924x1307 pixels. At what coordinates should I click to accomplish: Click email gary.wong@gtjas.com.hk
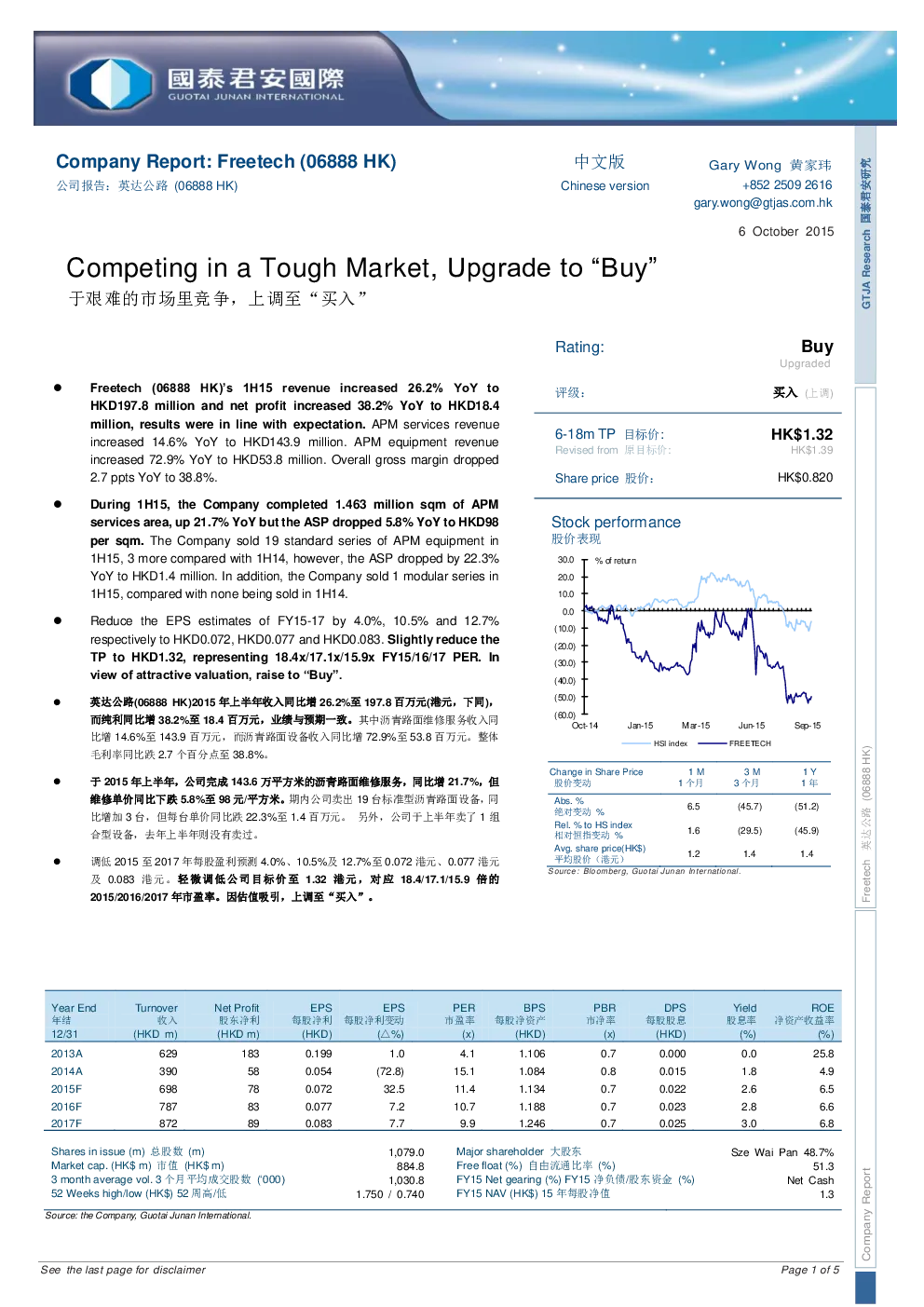tap(763, 203)
